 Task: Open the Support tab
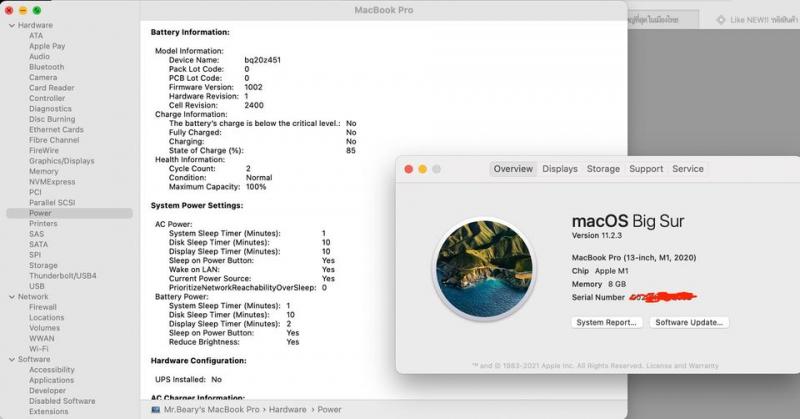click(x=646, y=169)
